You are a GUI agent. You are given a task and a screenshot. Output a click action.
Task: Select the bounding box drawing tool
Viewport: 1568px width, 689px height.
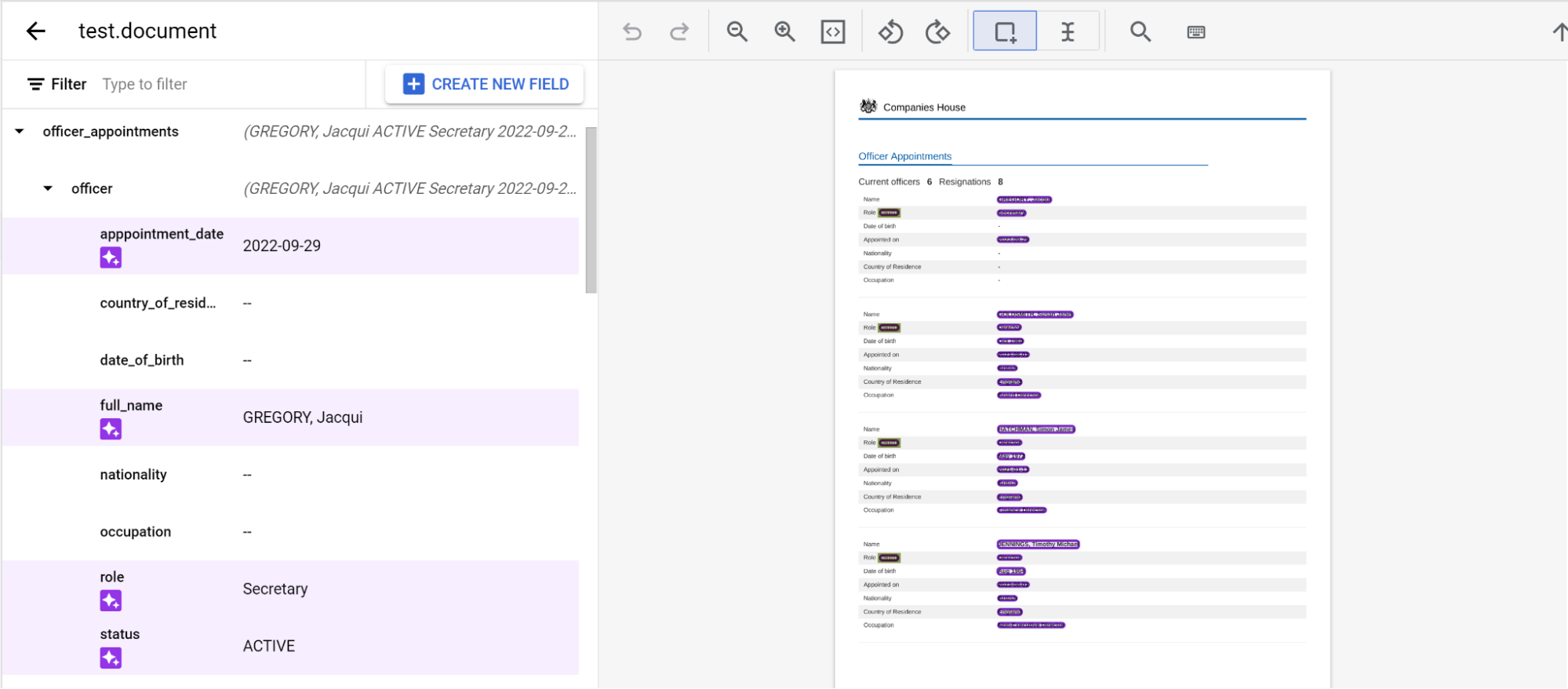1005,32
